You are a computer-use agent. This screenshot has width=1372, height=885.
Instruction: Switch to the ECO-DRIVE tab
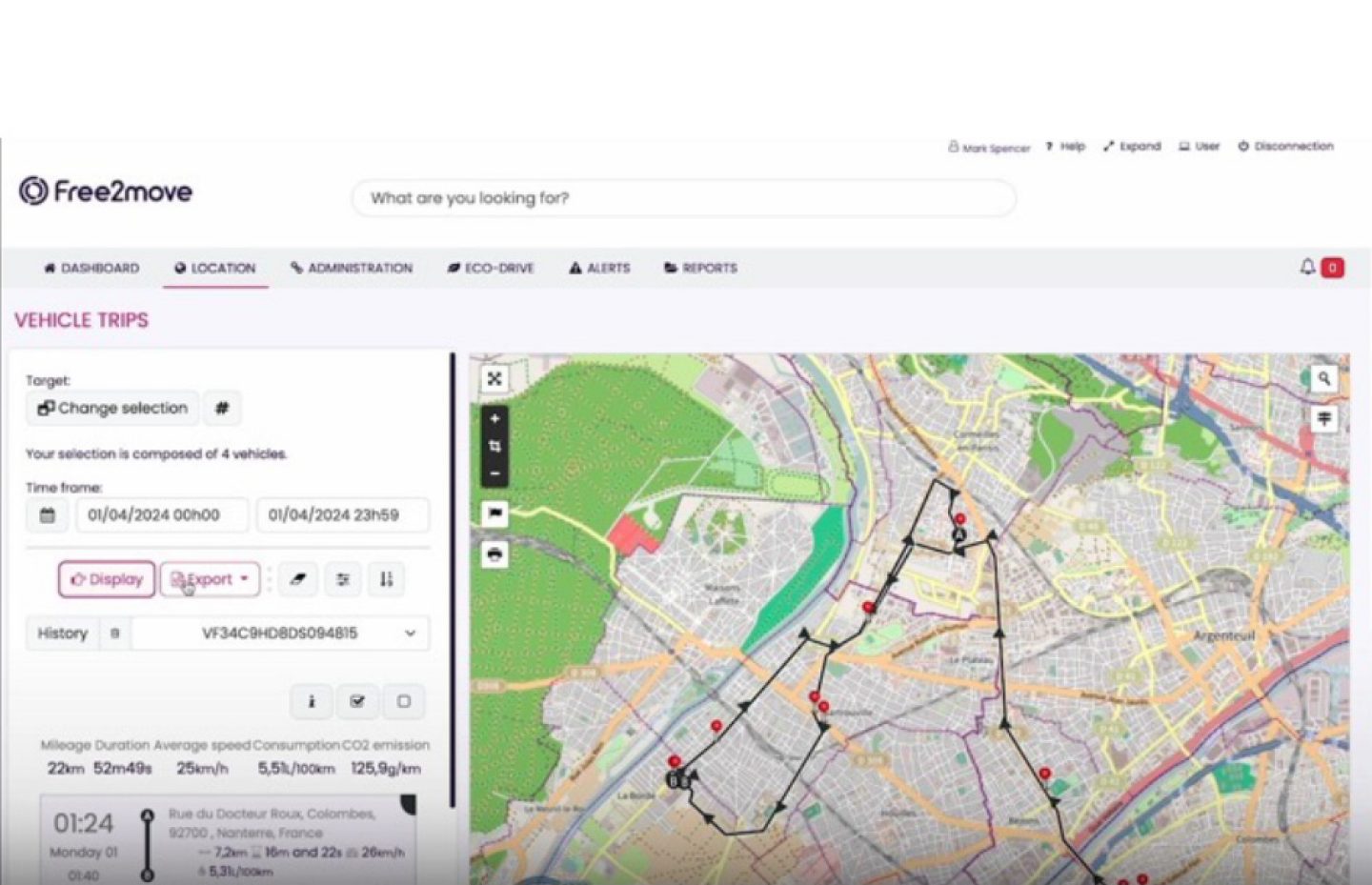click(x=492, y=268)
